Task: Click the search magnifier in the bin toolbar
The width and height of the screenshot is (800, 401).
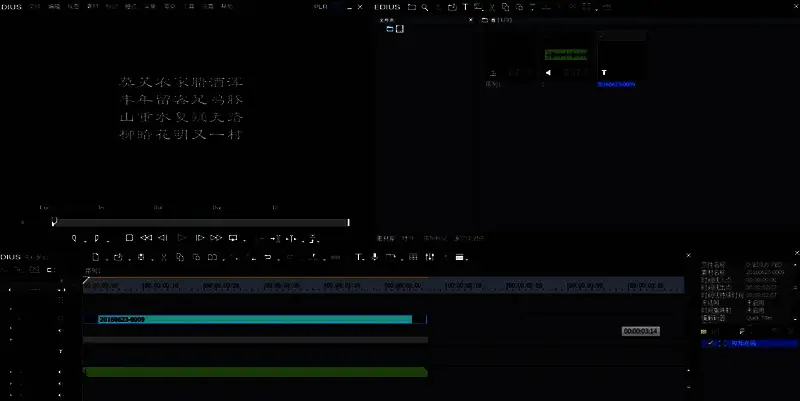Action: tap(425, 7)
